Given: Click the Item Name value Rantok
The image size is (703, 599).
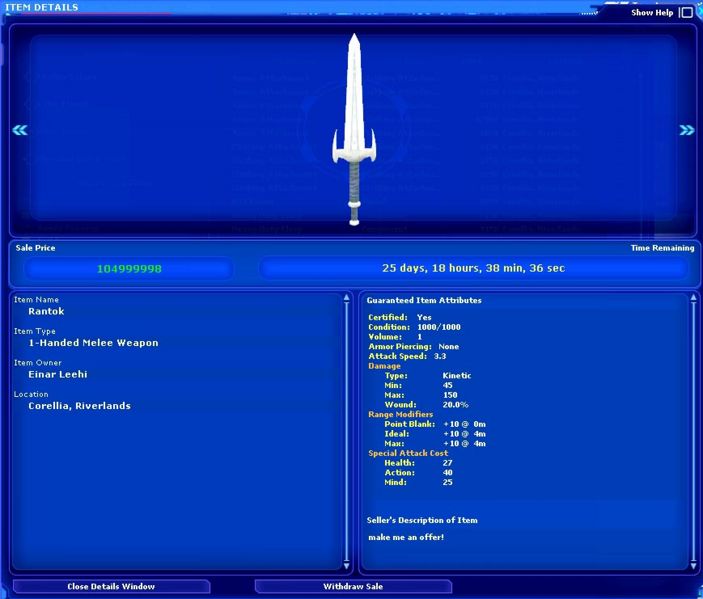Looking at the screenshot, I should (46, 311).
